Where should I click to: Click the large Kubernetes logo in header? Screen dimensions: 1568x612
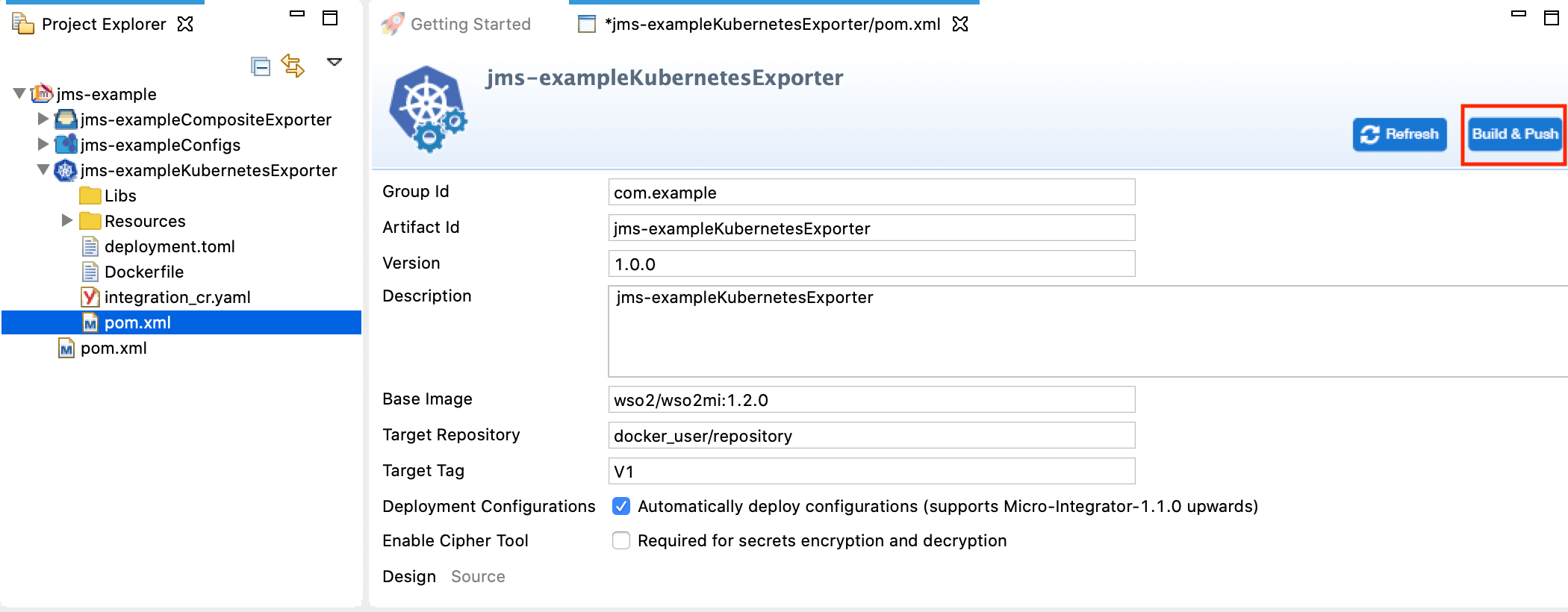point(429,109)
